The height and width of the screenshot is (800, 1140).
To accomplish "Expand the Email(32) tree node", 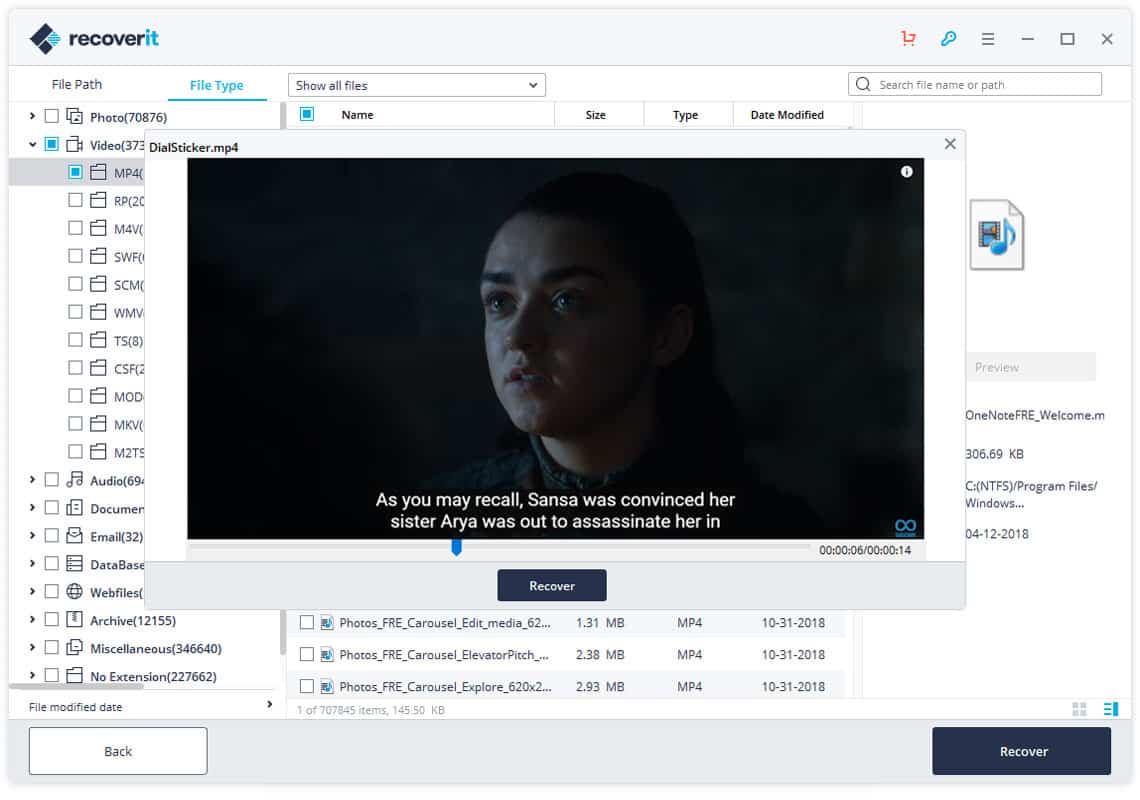I will click(32, 536).
